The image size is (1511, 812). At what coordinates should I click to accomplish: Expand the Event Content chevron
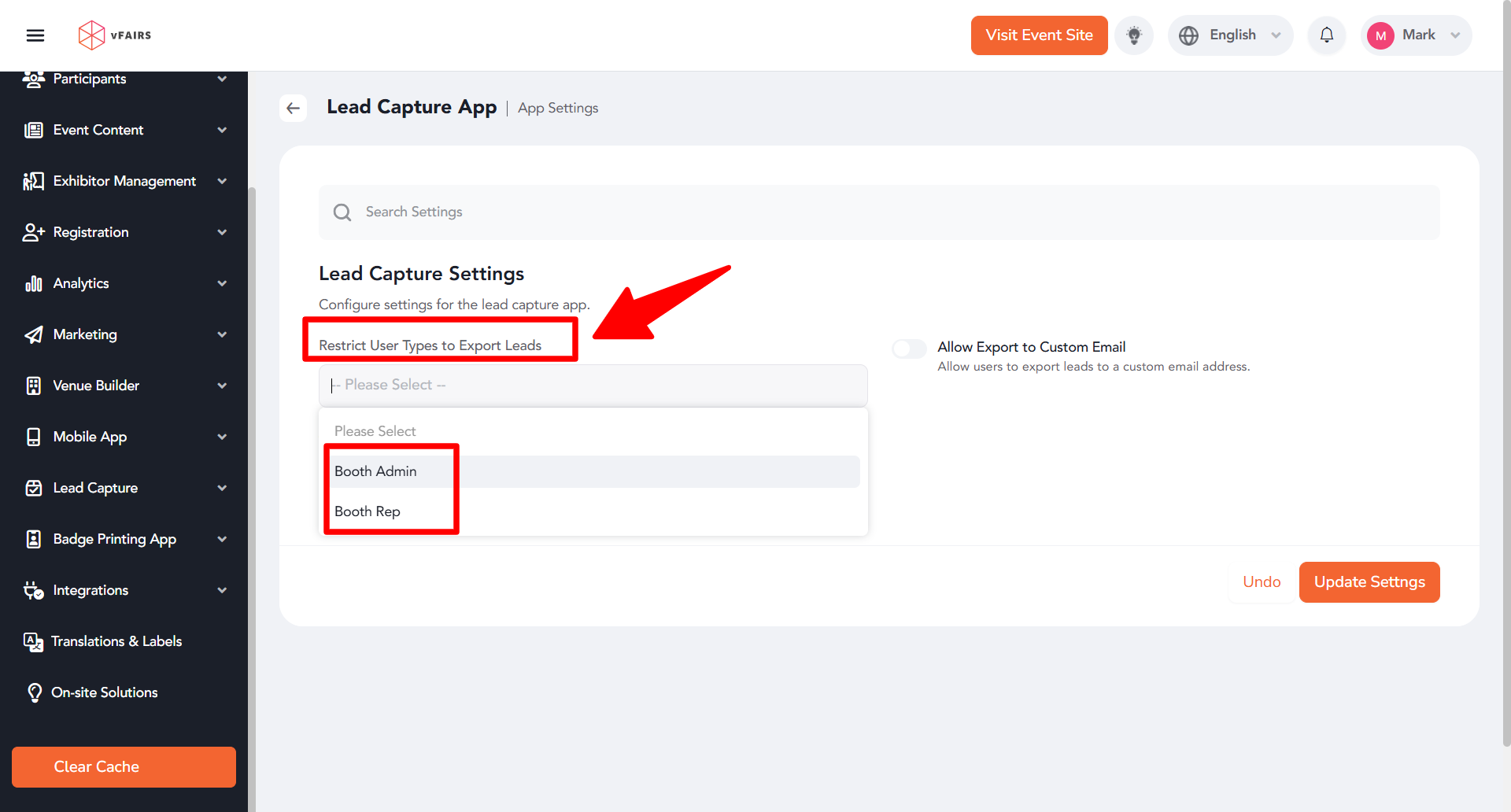point(222,130)
